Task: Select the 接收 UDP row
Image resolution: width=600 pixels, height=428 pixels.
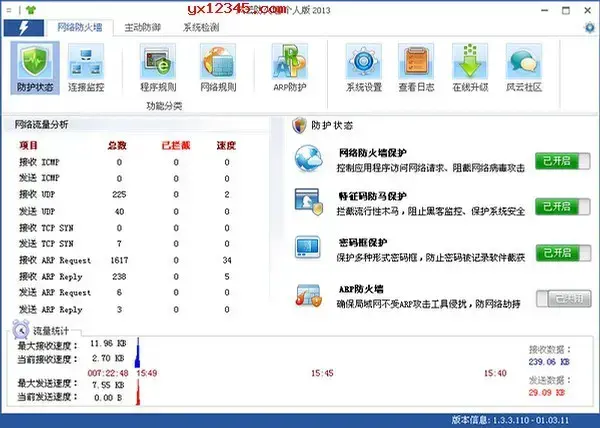Action: click(x=128, y=195)
